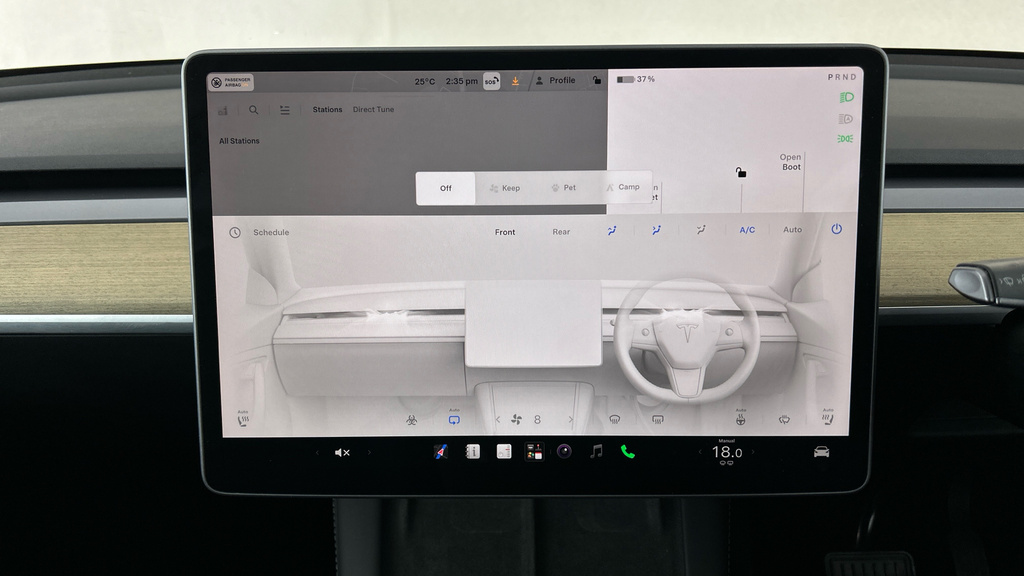Open radio search magnifier icon
The width and height of the screenshot is (1024, 576).
[253, 110]
